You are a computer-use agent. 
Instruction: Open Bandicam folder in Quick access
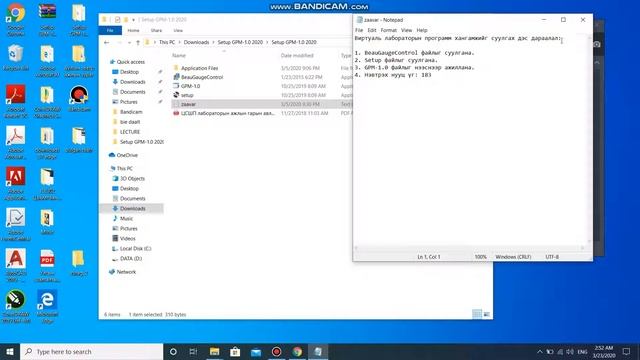(131, 112)
